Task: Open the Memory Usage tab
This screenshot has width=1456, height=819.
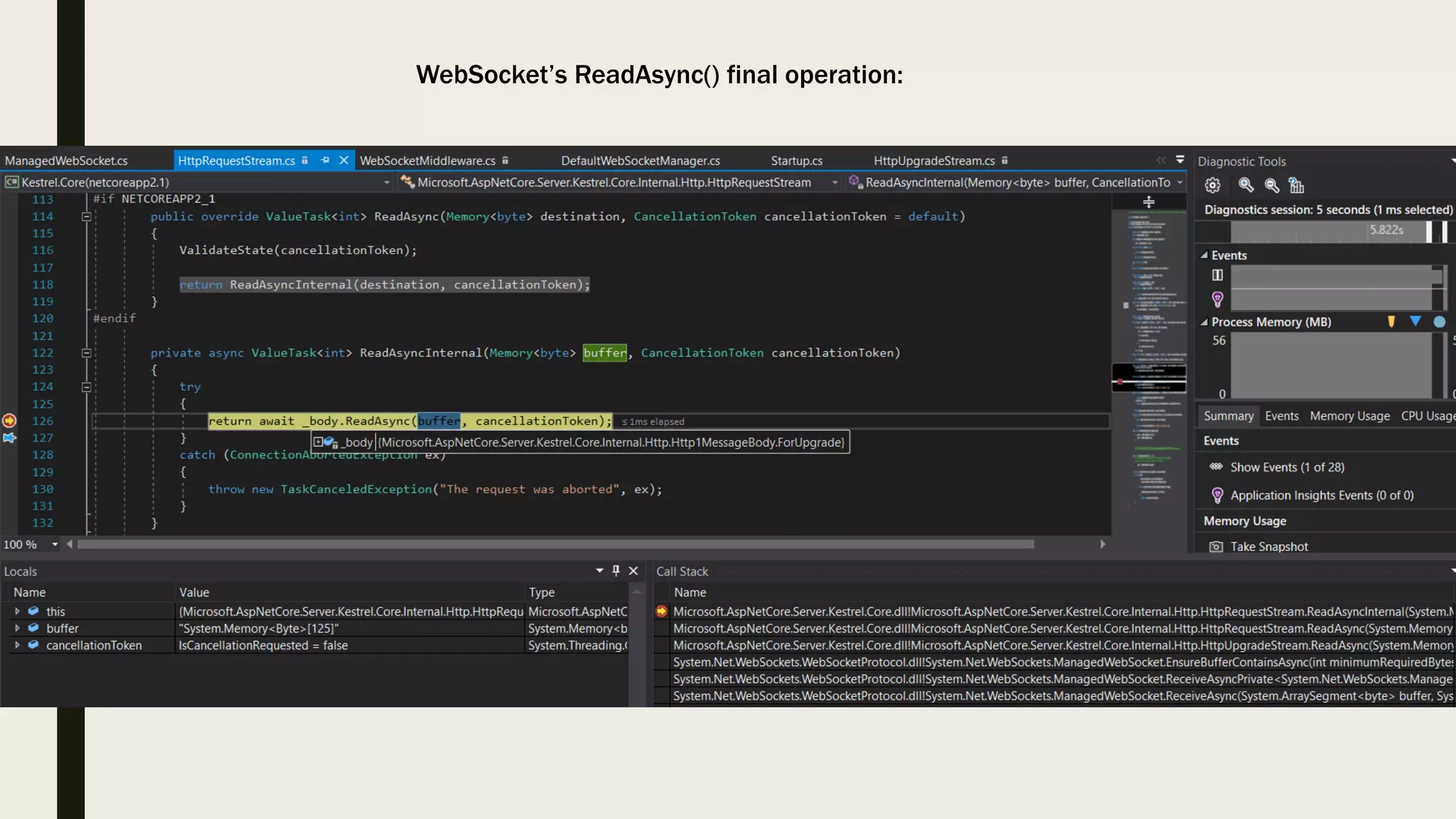Action: pyautogui.click(x=1349, y=416)
